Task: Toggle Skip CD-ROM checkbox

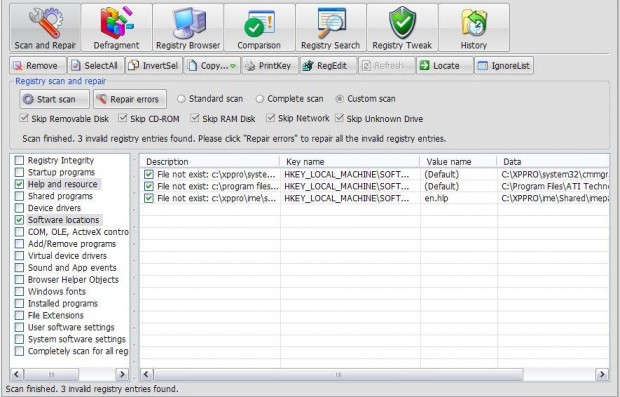Action: [x=123, y=118]
